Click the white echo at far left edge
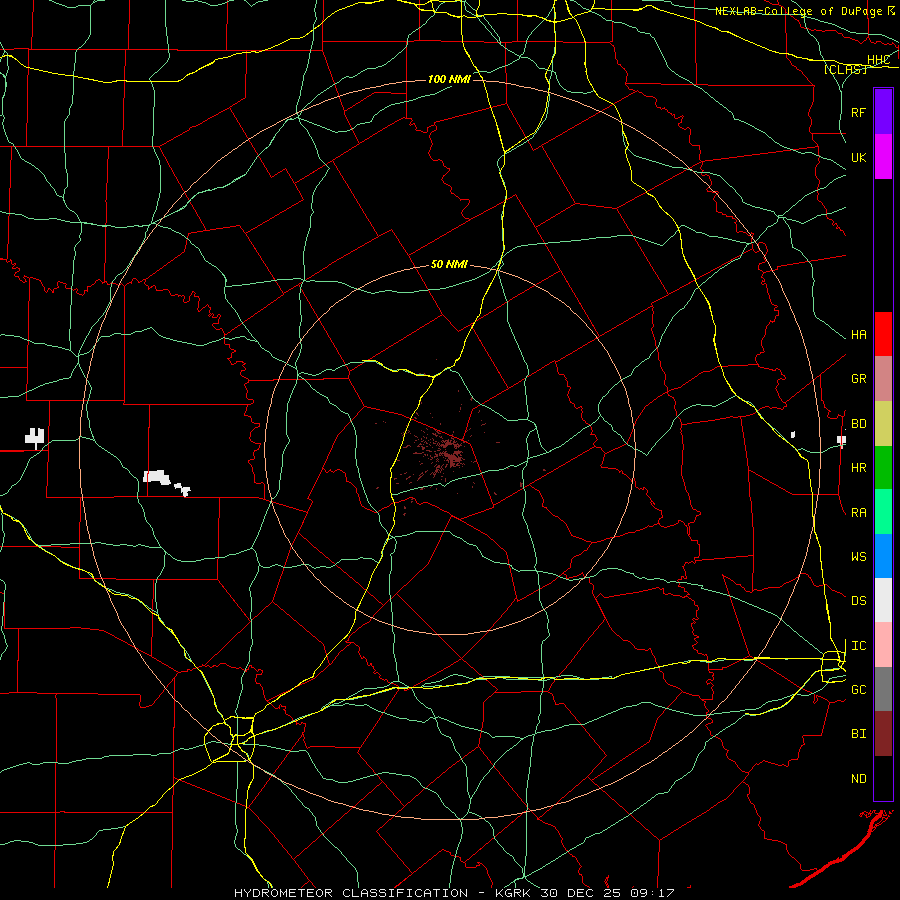The height and width of the screenshot is (900, 900). [35, 437]
